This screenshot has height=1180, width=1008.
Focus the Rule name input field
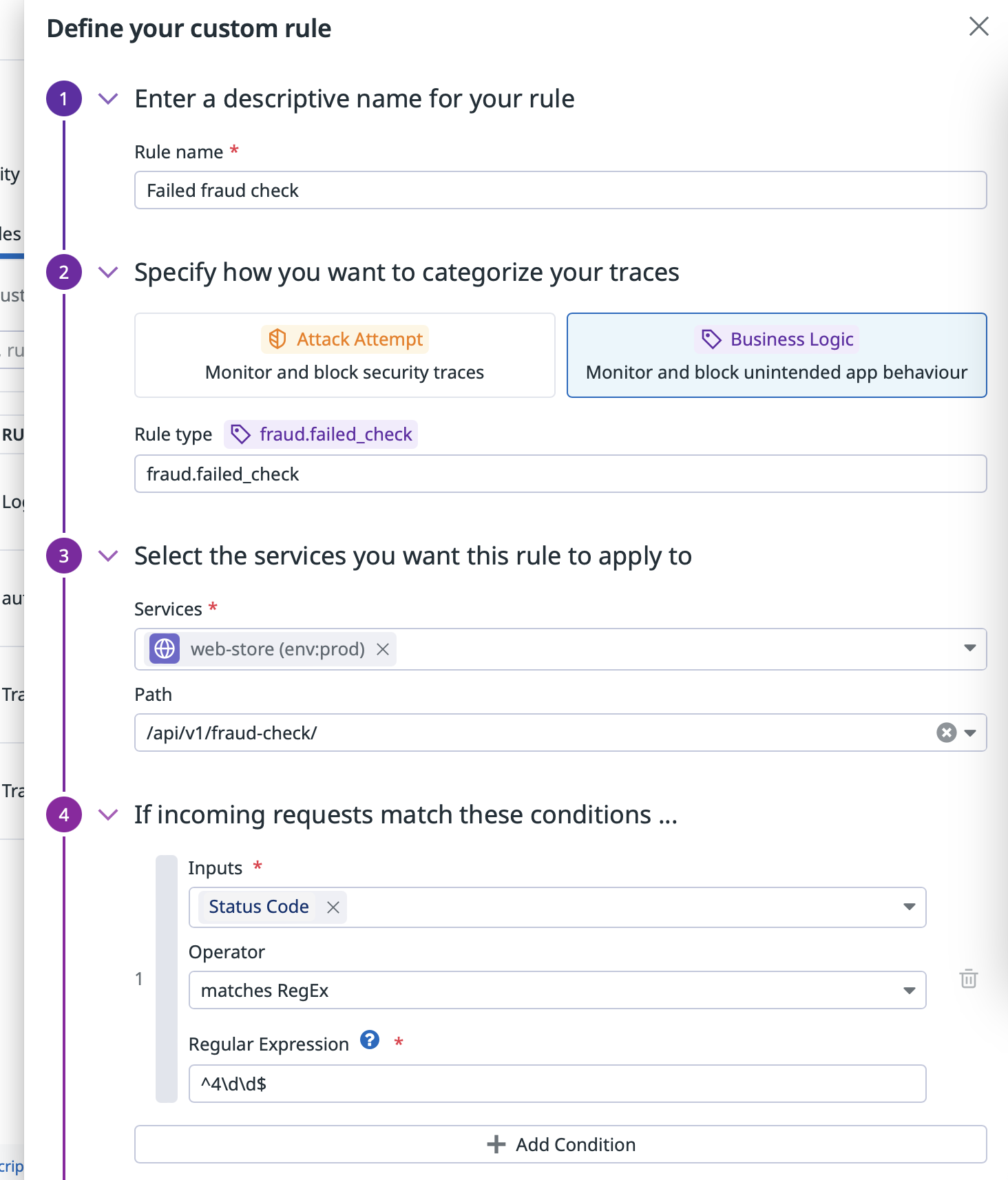(560, 190)
